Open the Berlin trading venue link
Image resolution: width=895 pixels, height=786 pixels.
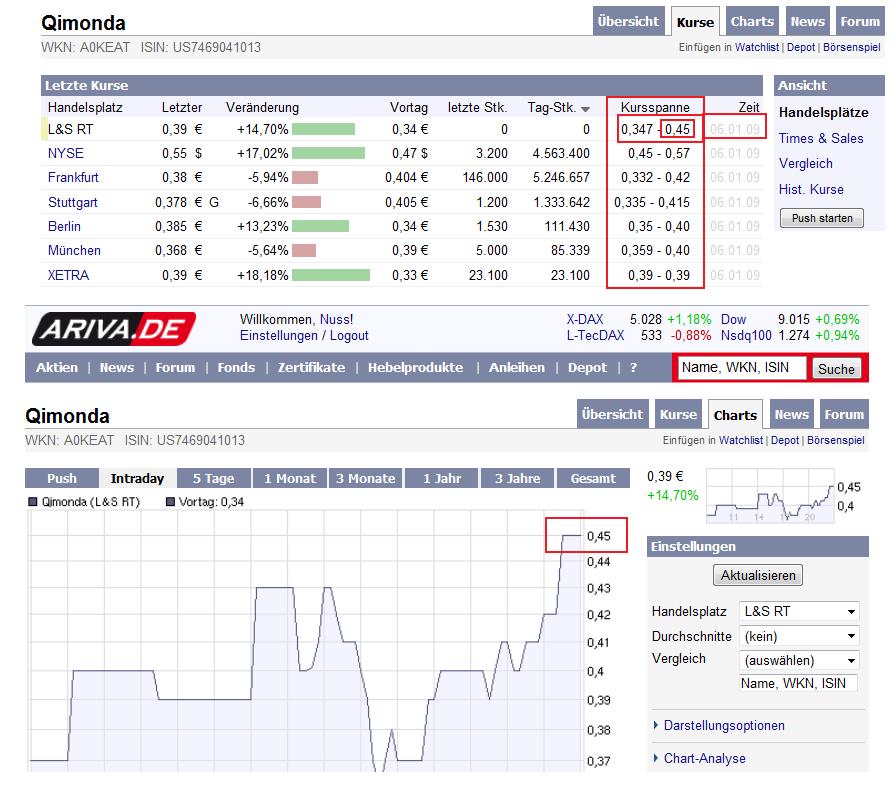(x=64, y=227)
